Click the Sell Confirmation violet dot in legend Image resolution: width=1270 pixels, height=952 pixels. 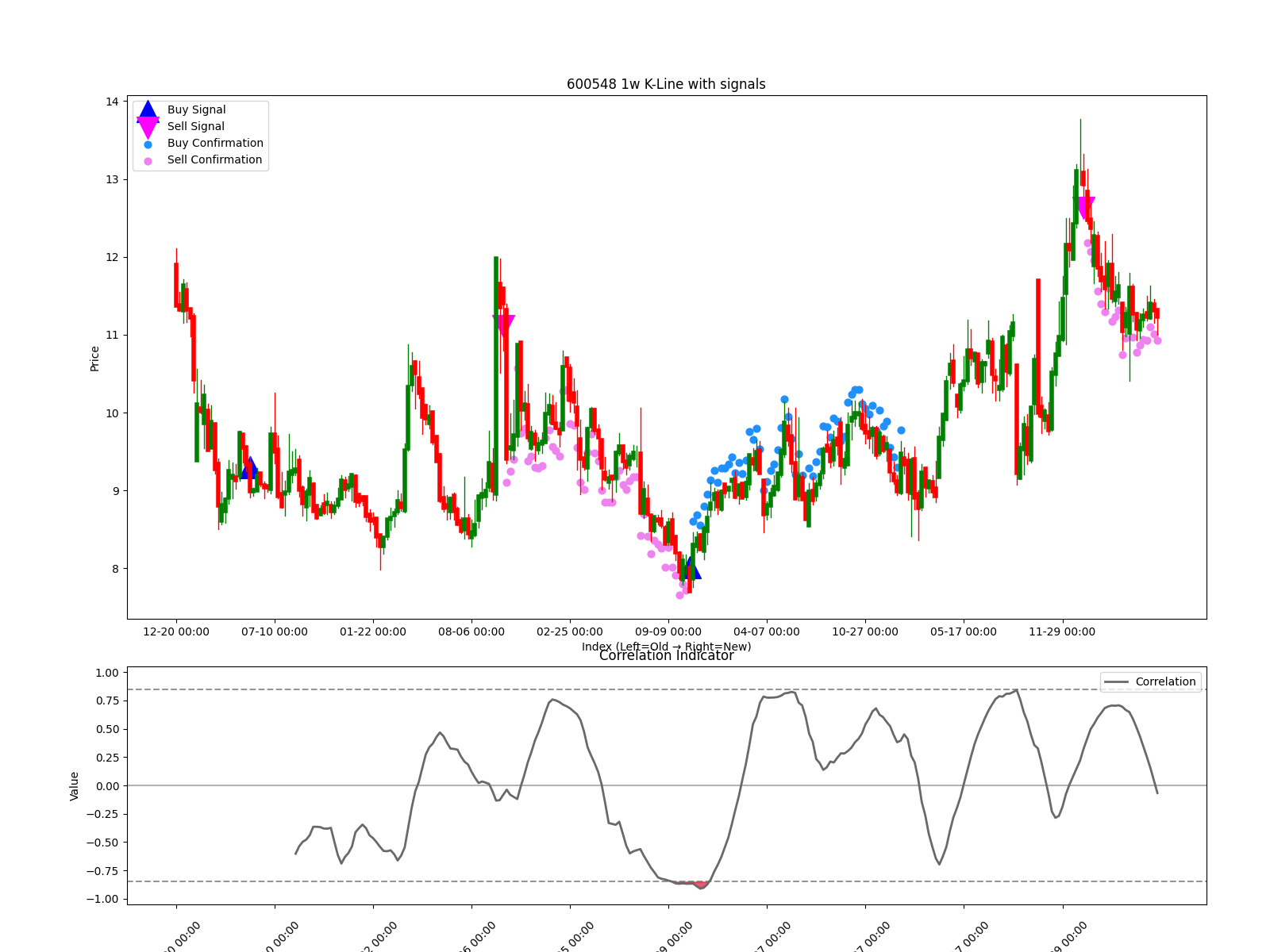[148, 161]
